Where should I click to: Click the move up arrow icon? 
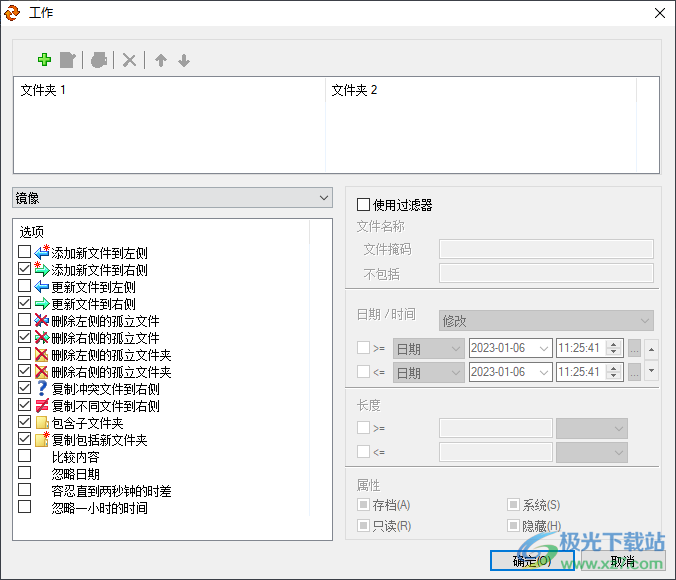point(161,60)
